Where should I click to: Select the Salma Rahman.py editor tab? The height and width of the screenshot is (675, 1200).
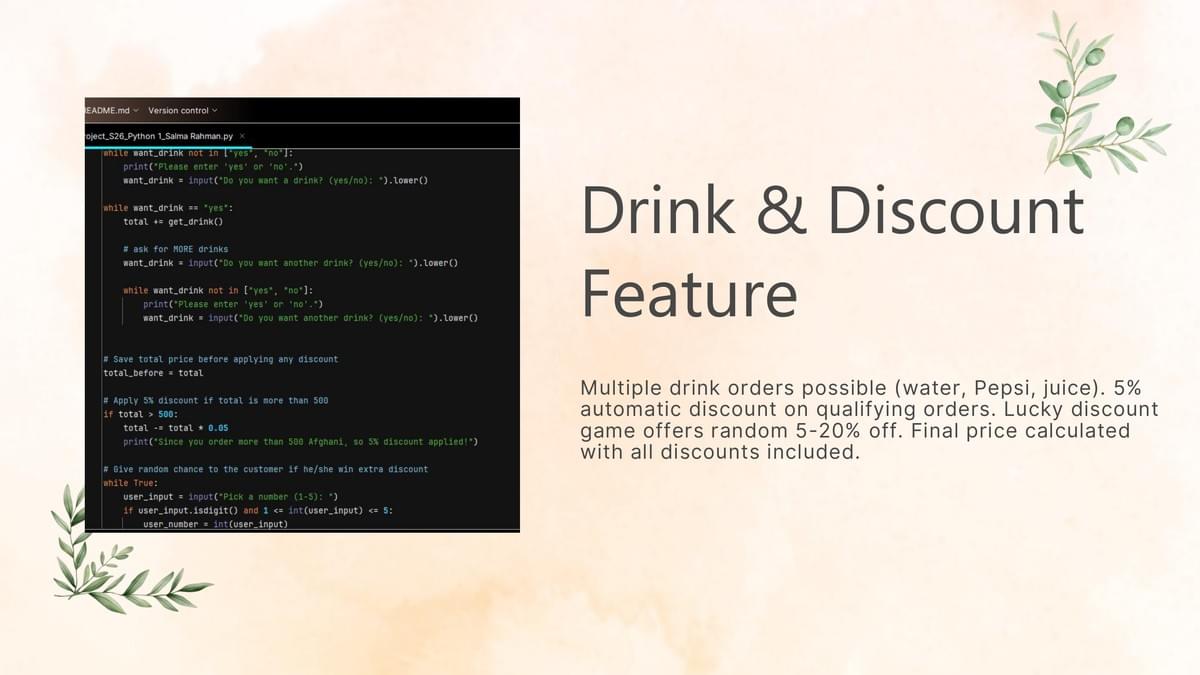click(x=159, y=136)
